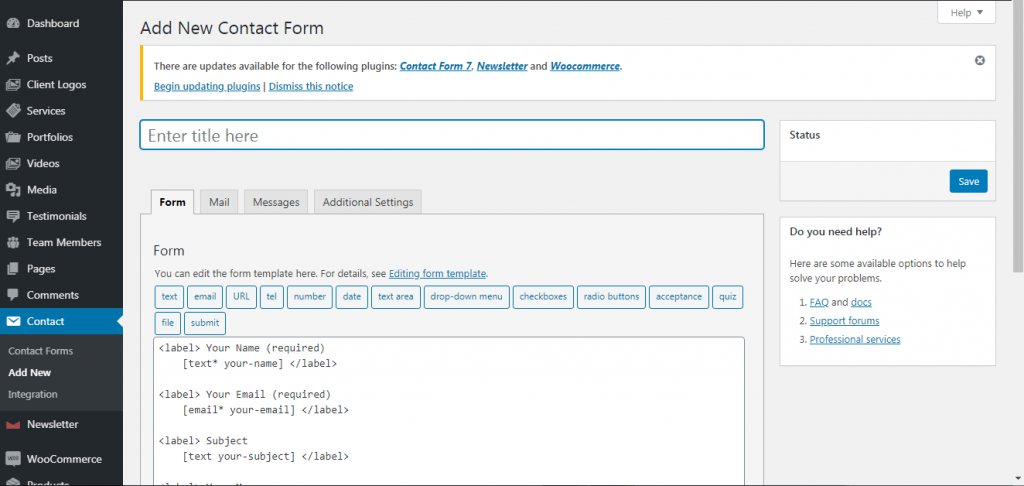The image size is (1024, 486).
Task: Click '[text your-subject] </label>' line
Action: (266, 457)
